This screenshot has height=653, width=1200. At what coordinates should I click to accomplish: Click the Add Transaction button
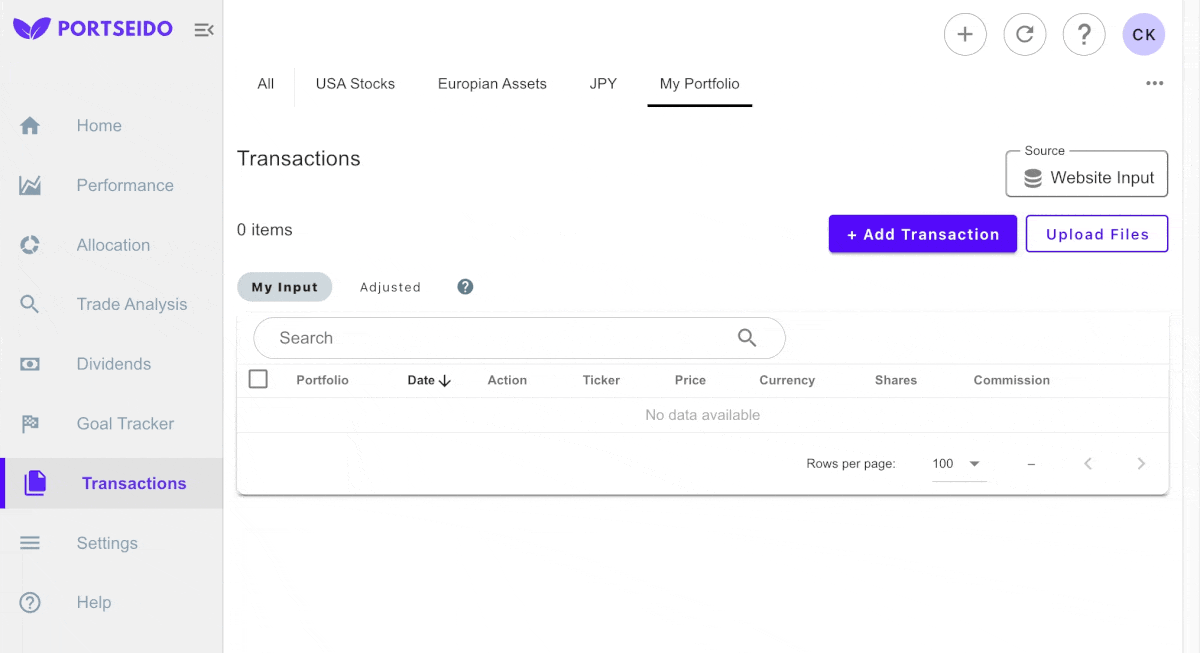922,234
